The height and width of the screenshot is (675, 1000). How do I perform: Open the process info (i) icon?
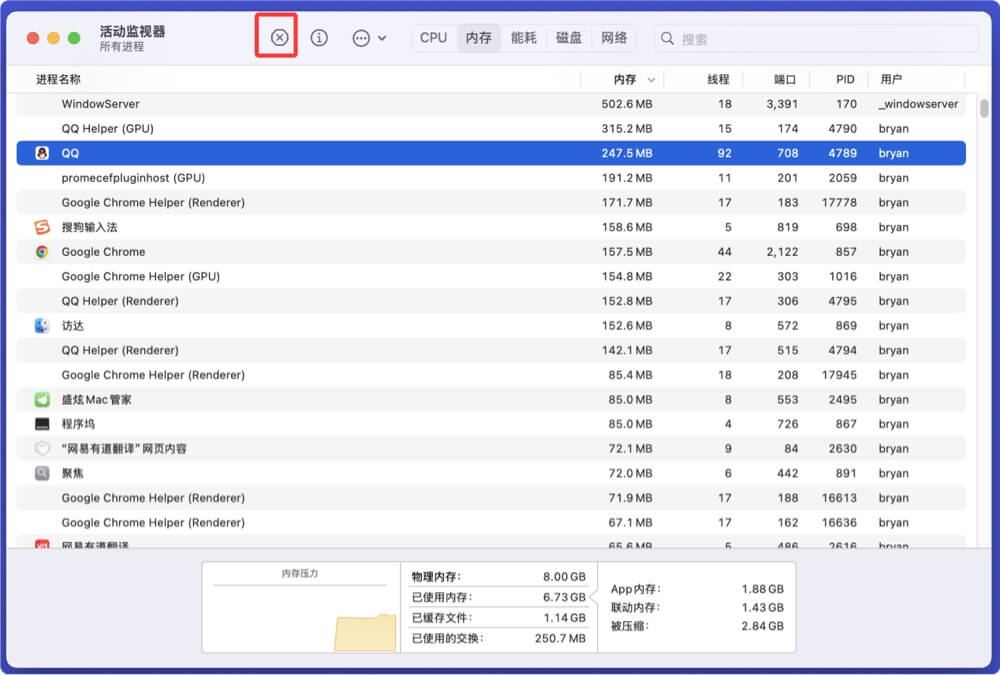[x=319, y=38]
